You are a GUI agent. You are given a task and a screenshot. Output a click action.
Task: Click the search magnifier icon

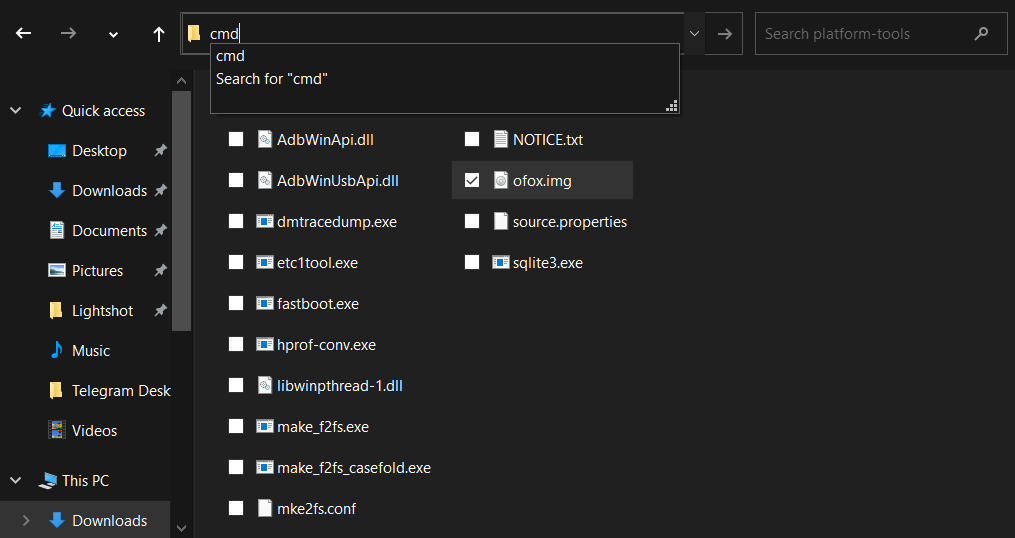(981, 34)
